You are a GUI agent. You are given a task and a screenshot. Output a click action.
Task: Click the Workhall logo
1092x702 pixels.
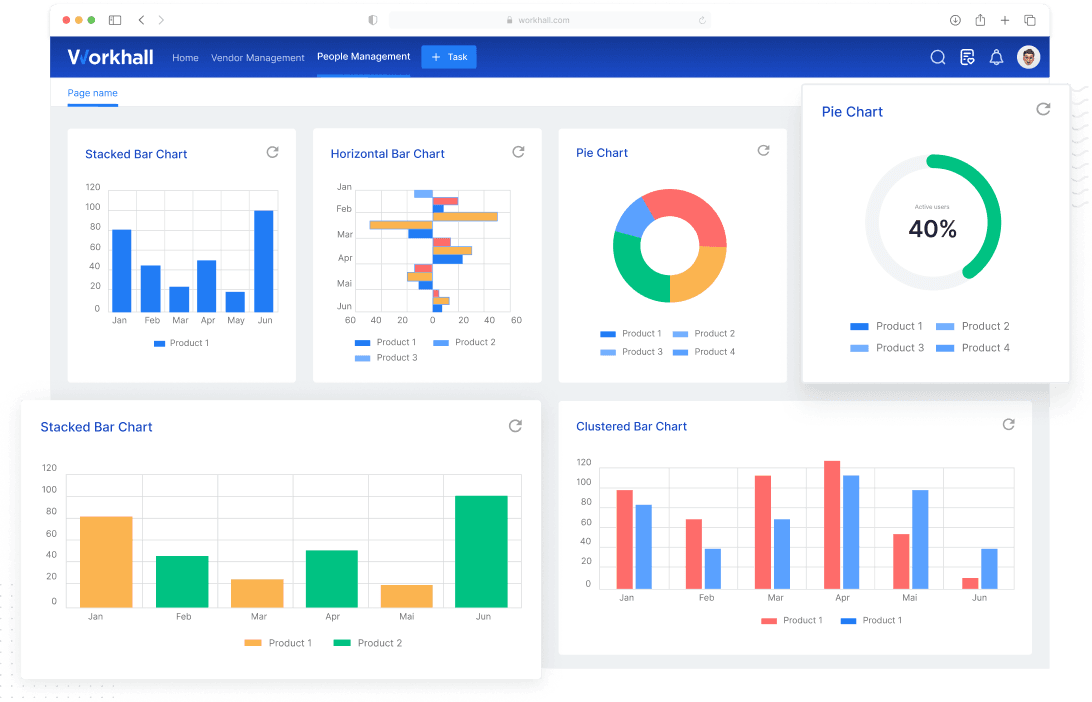point(110,57)
